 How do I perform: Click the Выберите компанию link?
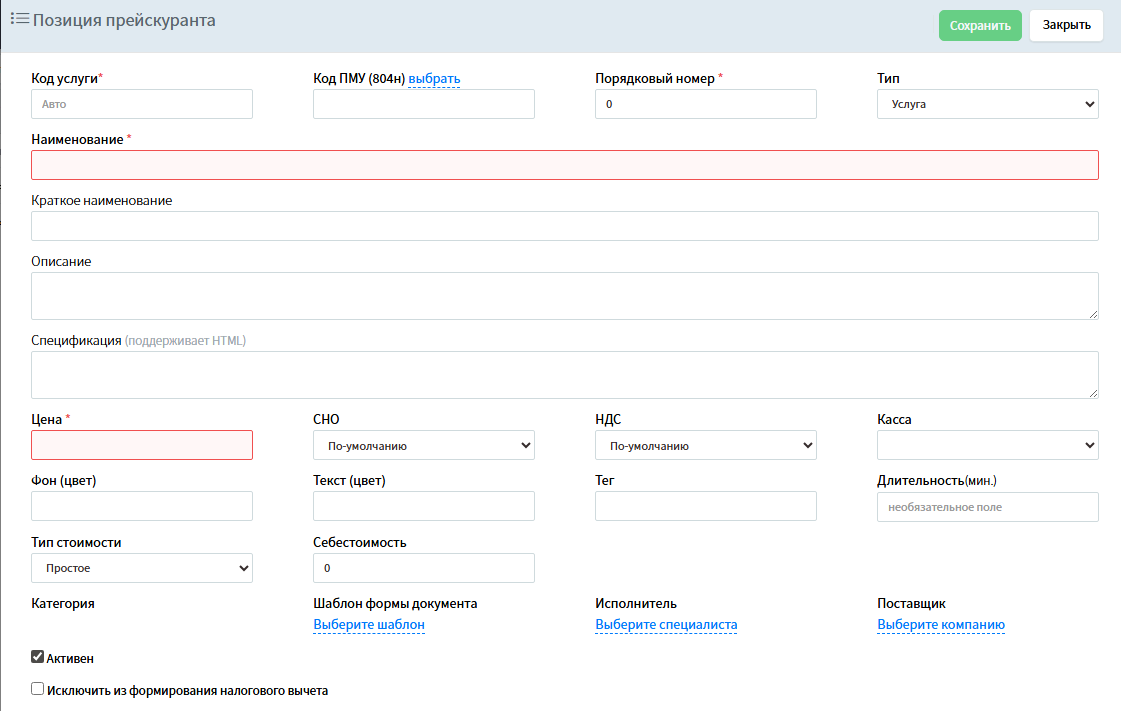click(x=940, y=625)
